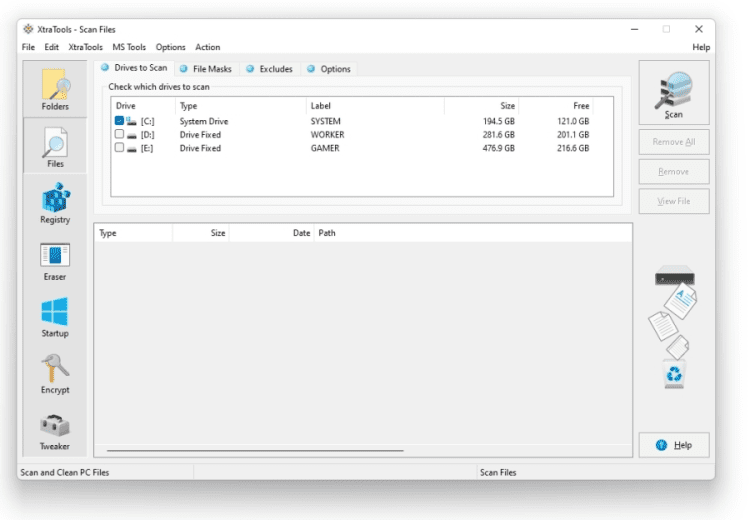
Task: Click the 476.9 GB size value
Action: [x=498, y=148]
